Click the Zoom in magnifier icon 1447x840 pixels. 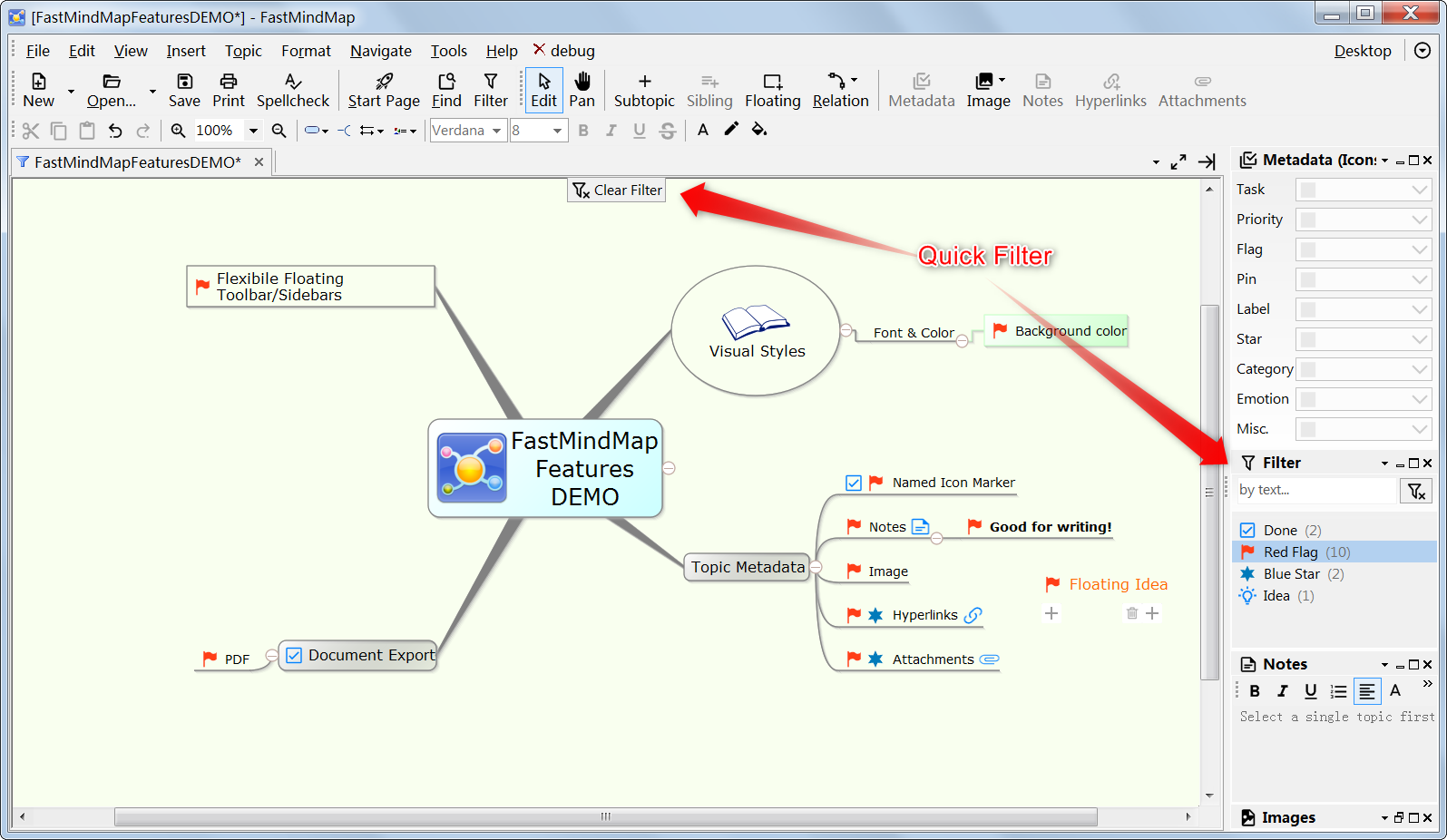tap(178, 131)
